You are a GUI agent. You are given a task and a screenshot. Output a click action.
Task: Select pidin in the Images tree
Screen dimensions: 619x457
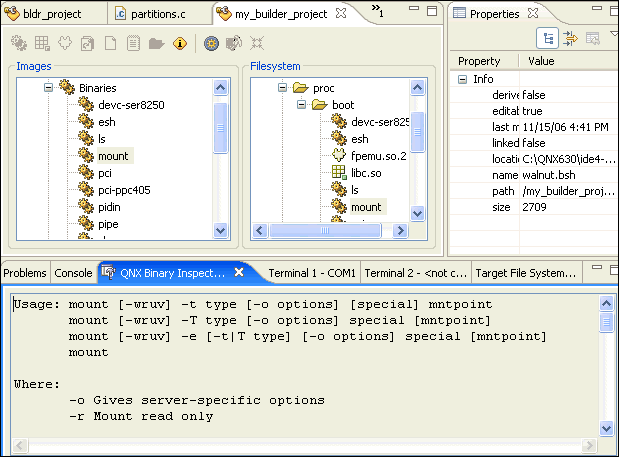pyautogui.click(x=108, y=207)
